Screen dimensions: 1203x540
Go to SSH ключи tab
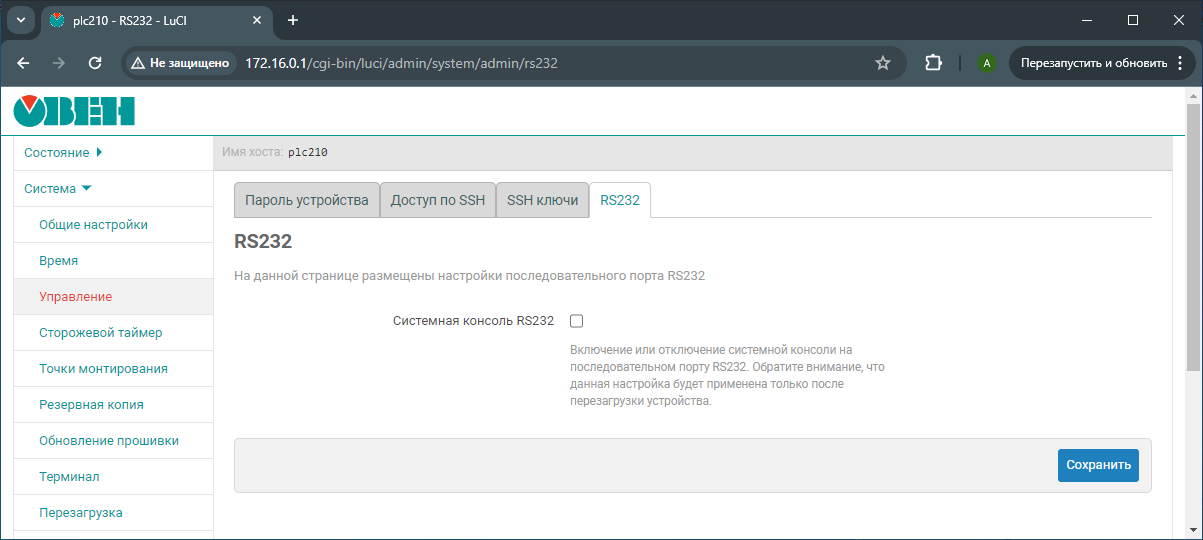(x=542, y=200)
